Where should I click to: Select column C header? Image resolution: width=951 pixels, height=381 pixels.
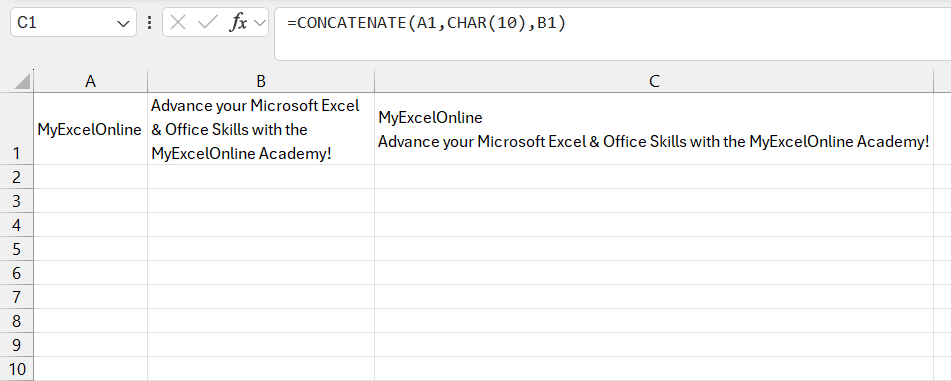coord(654,81)
